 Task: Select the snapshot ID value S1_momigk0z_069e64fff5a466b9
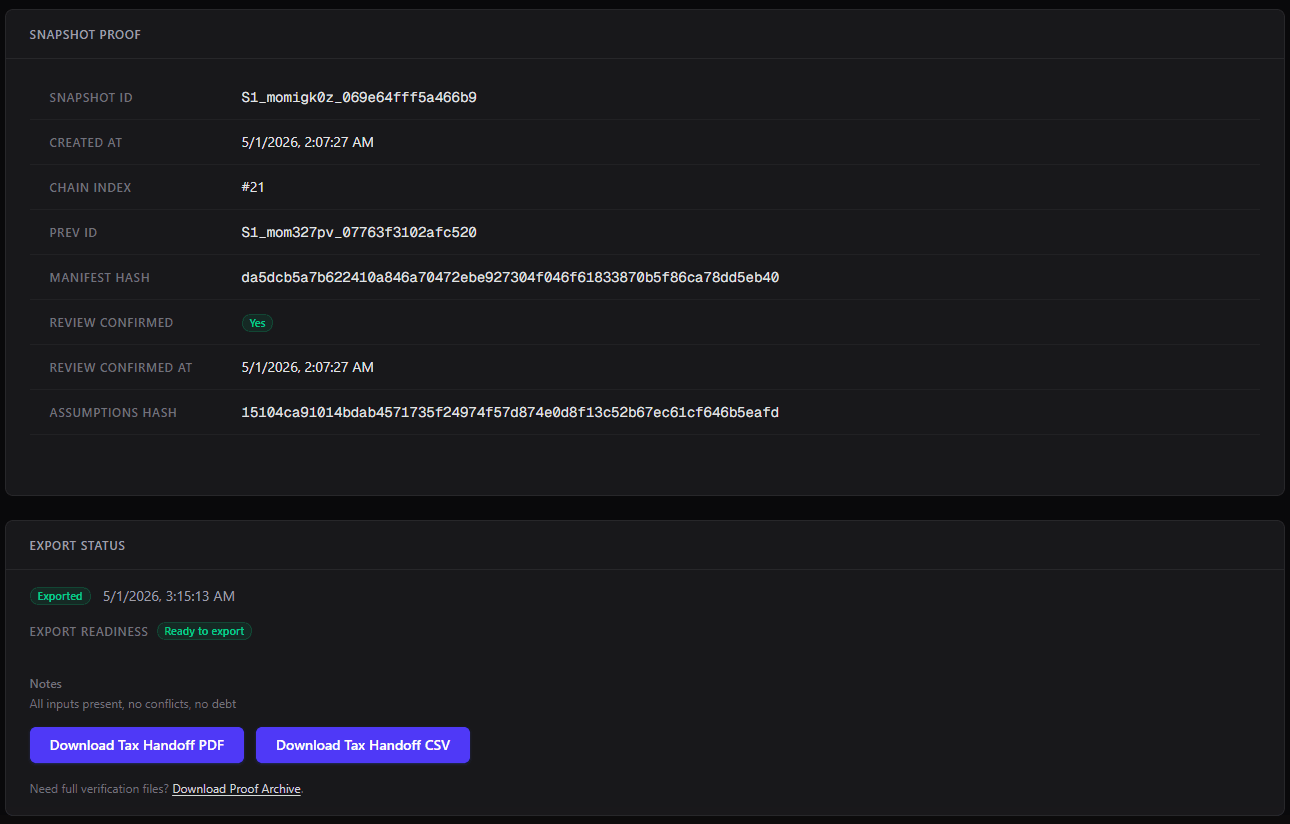[x=359, y=98]
